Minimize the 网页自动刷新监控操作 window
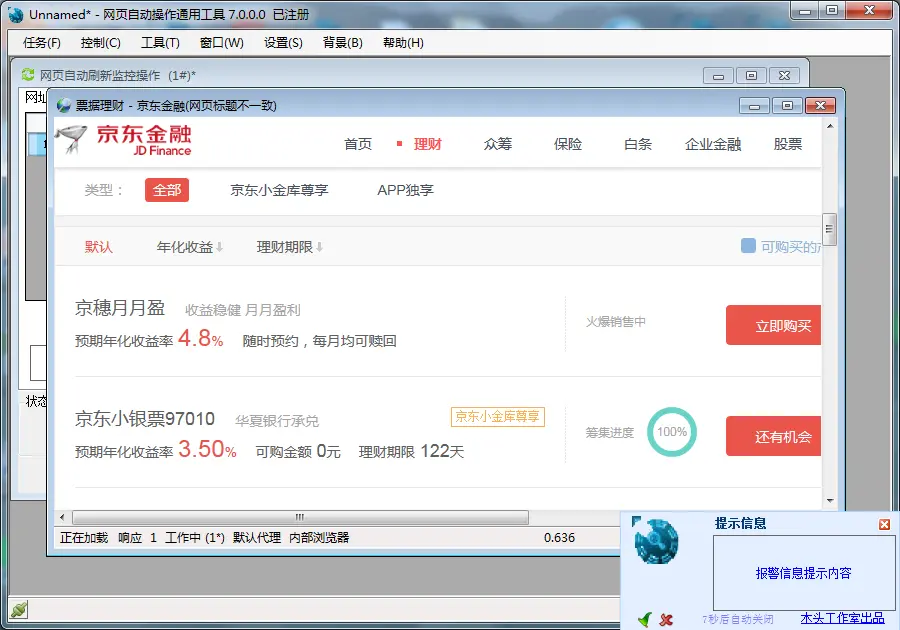The width and height of the screenshot is (900, 630). [718, 76]
